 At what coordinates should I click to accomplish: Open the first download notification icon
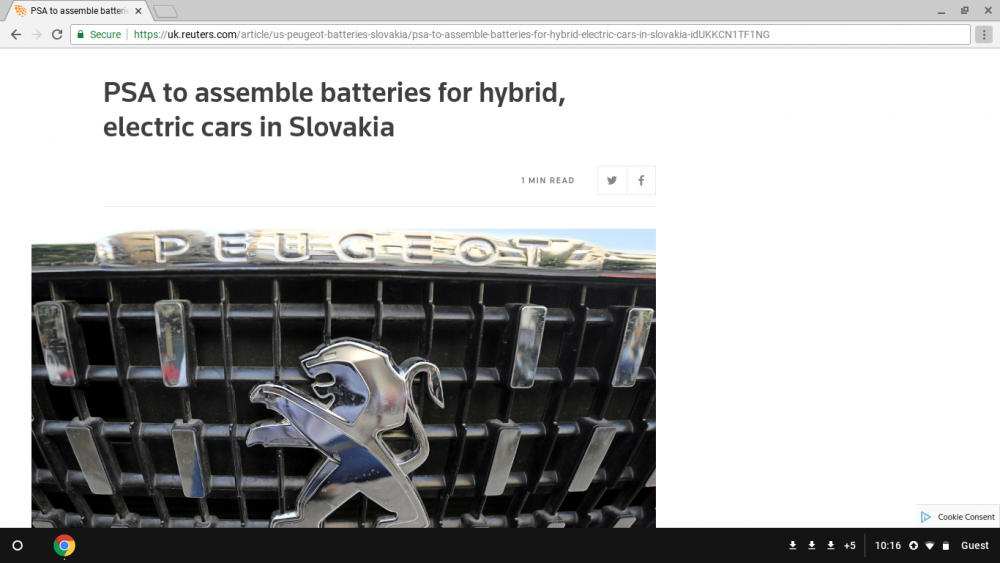(x=793, y=545)
